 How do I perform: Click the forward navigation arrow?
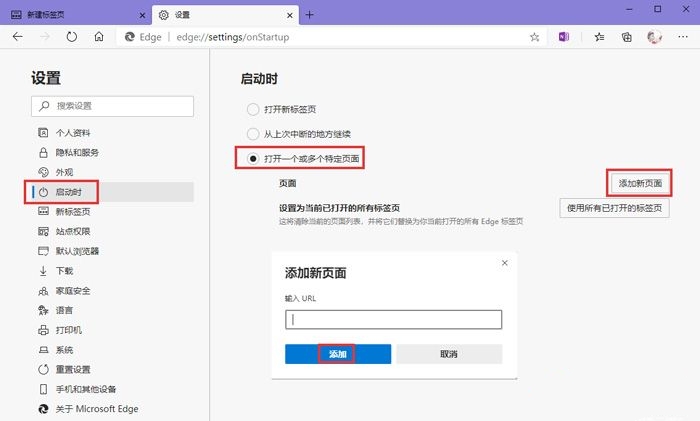pos(45,37)
